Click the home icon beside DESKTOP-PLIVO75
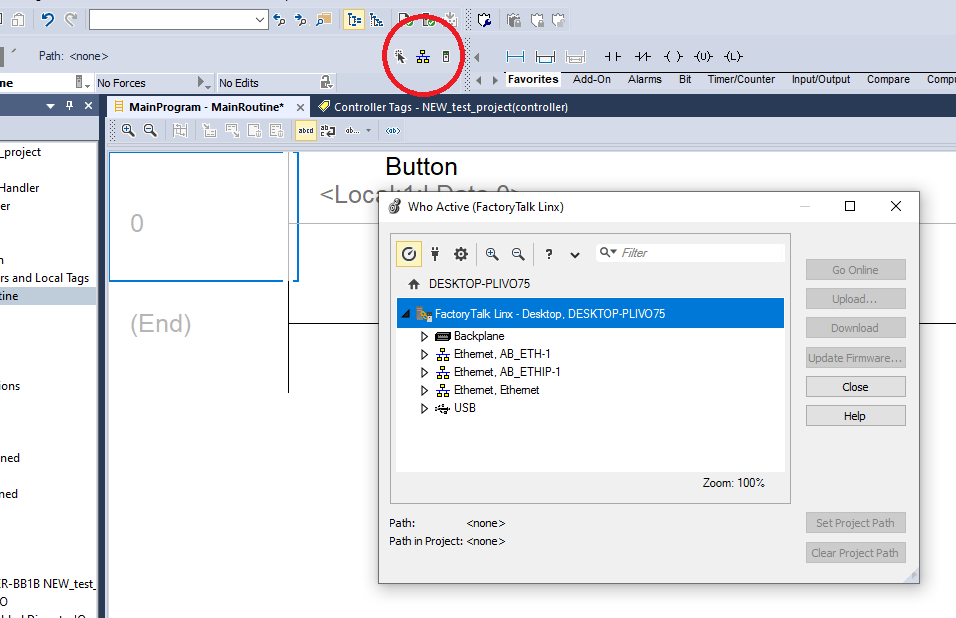Image resolution: width=956 pixels, height=618 pixels. coord(413,284)
